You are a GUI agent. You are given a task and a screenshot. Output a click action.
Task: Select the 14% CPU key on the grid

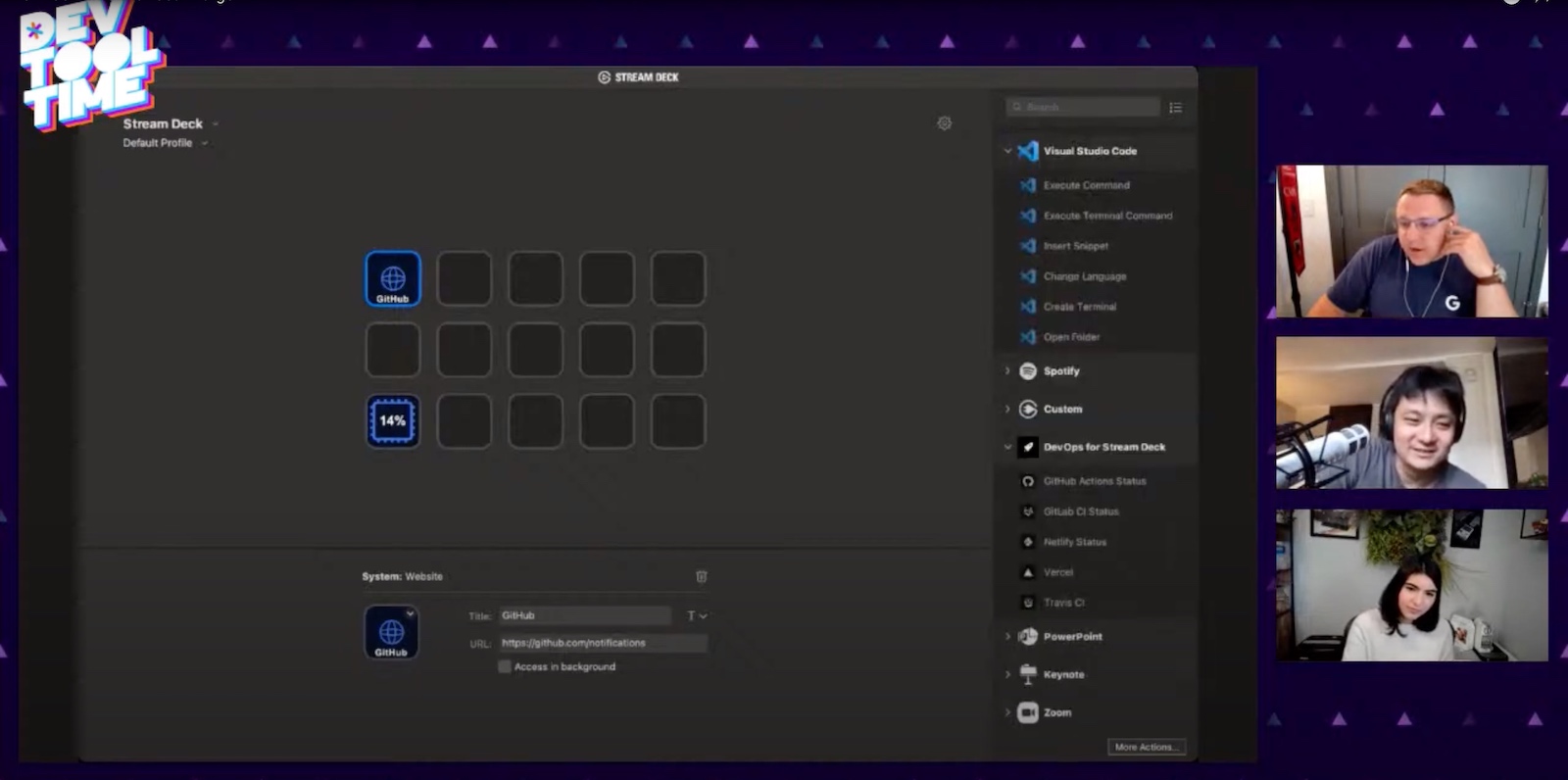coord(393,421)
